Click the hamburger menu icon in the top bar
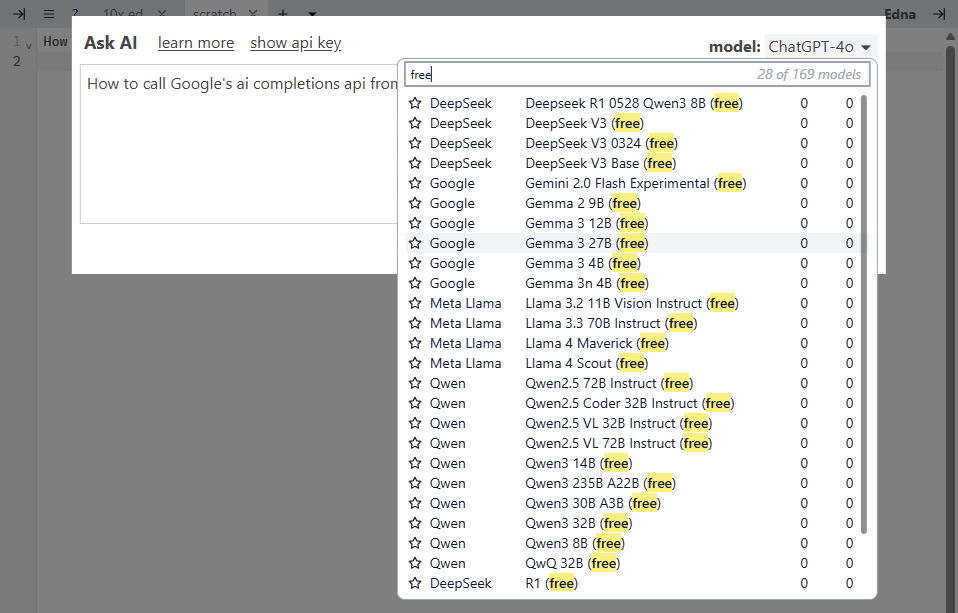The width and height of the screenshot is (958, 613). (49, 13)
